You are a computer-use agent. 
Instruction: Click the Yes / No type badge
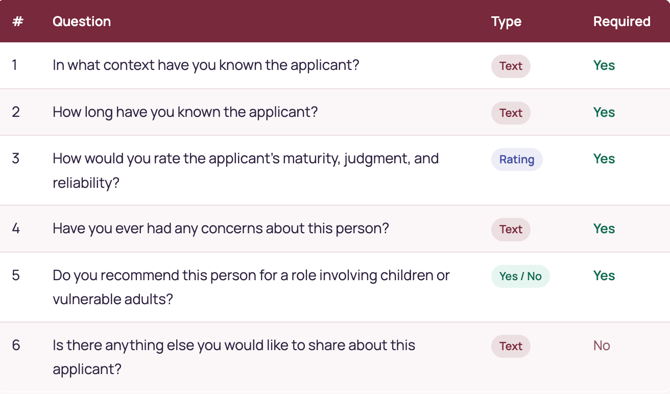(x=520, y=276)
